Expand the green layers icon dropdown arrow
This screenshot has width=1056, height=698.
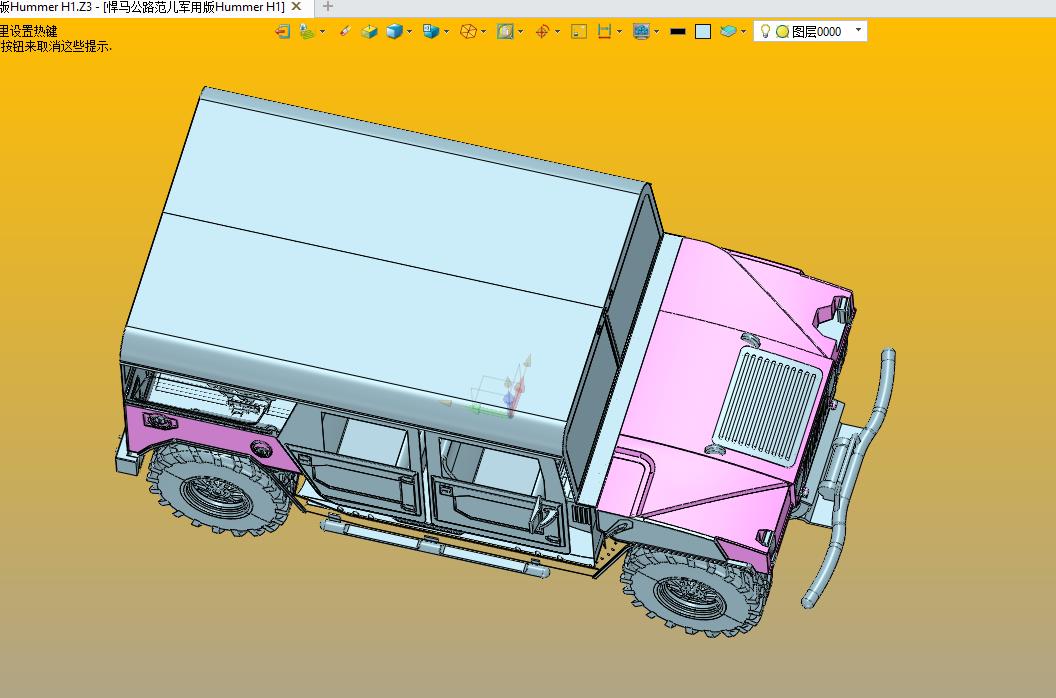322,32
